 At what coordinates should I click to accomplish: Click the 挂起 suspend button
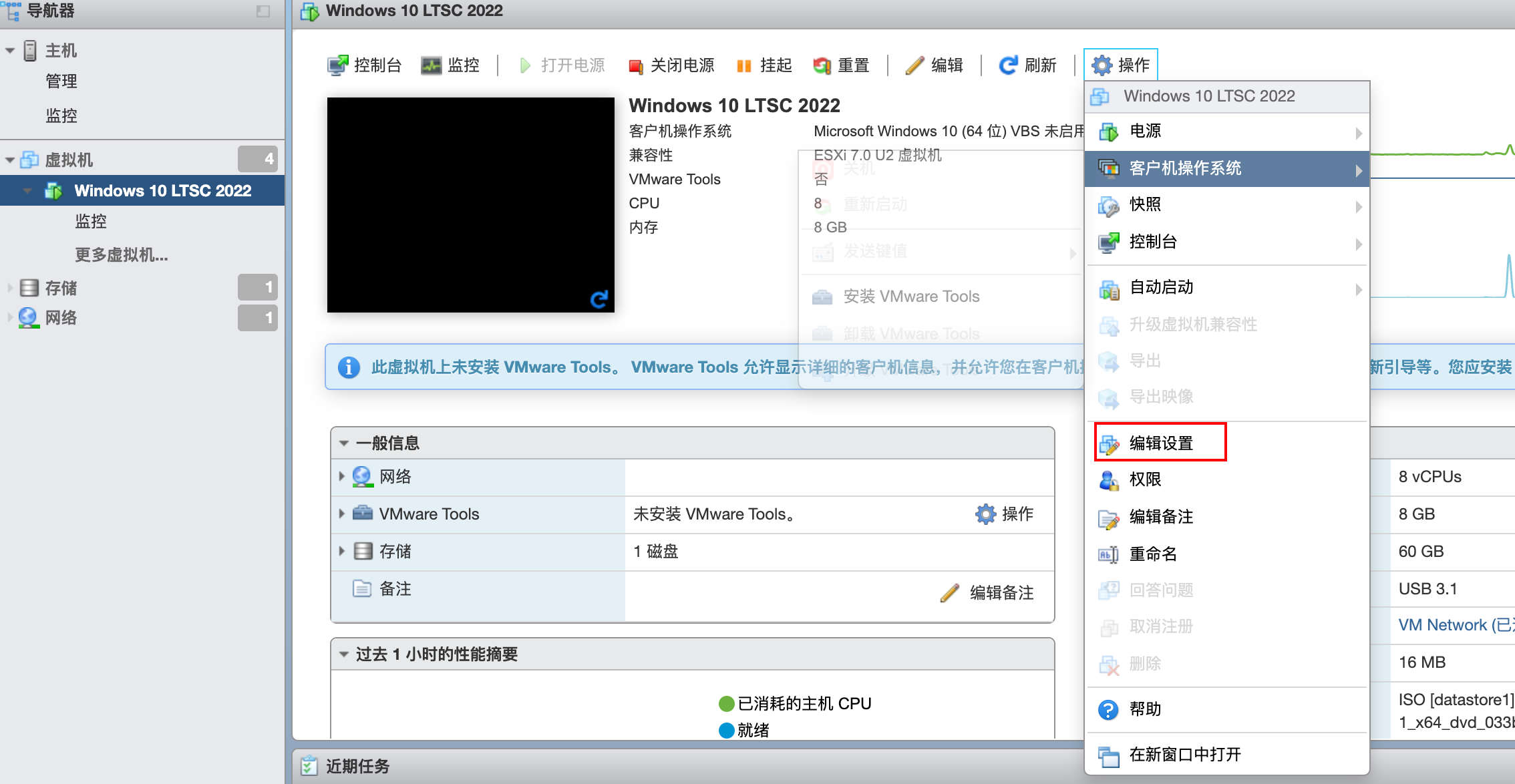(x=764, y=65)
